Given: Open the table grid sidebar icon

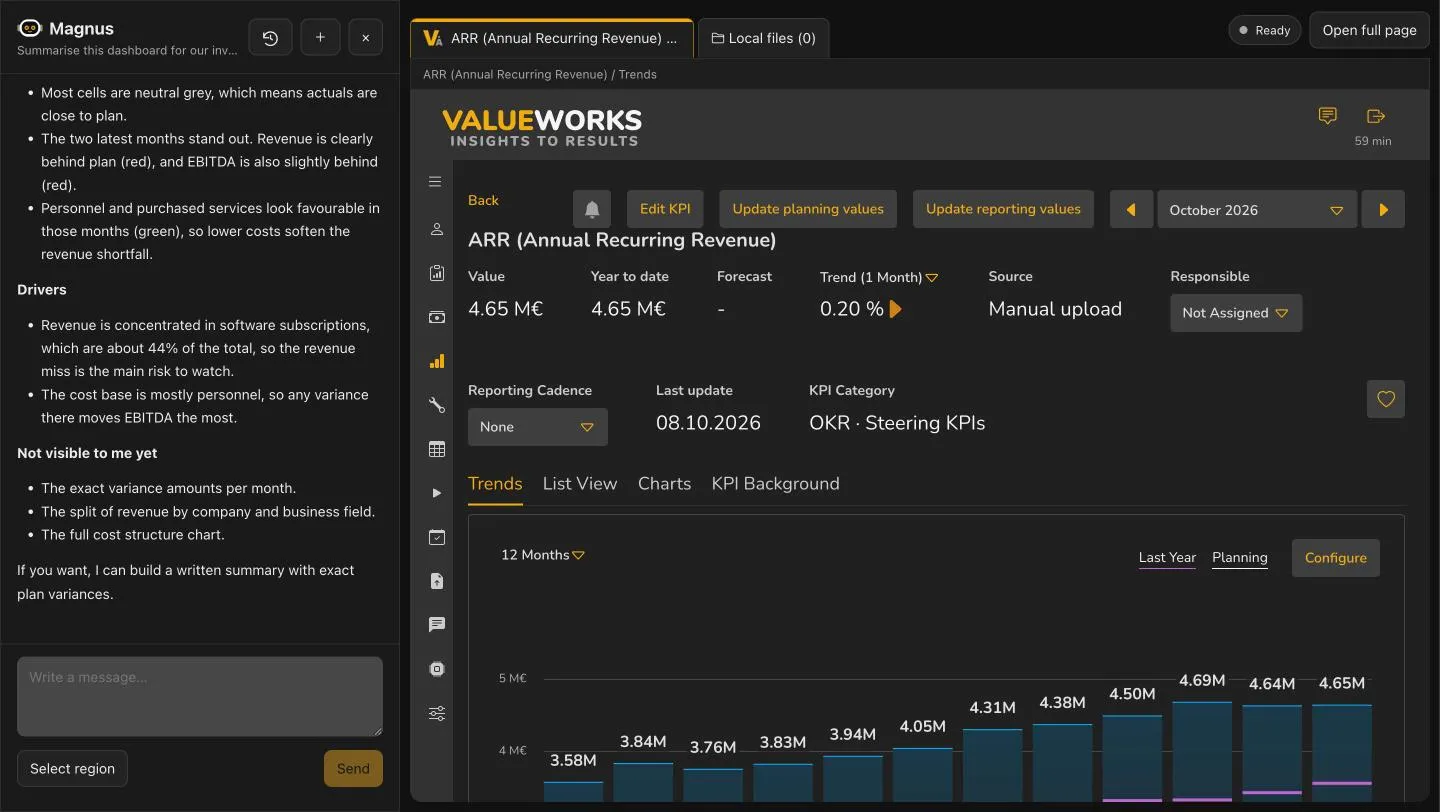Looking at the screenshot, I should (x=436, y=449).
